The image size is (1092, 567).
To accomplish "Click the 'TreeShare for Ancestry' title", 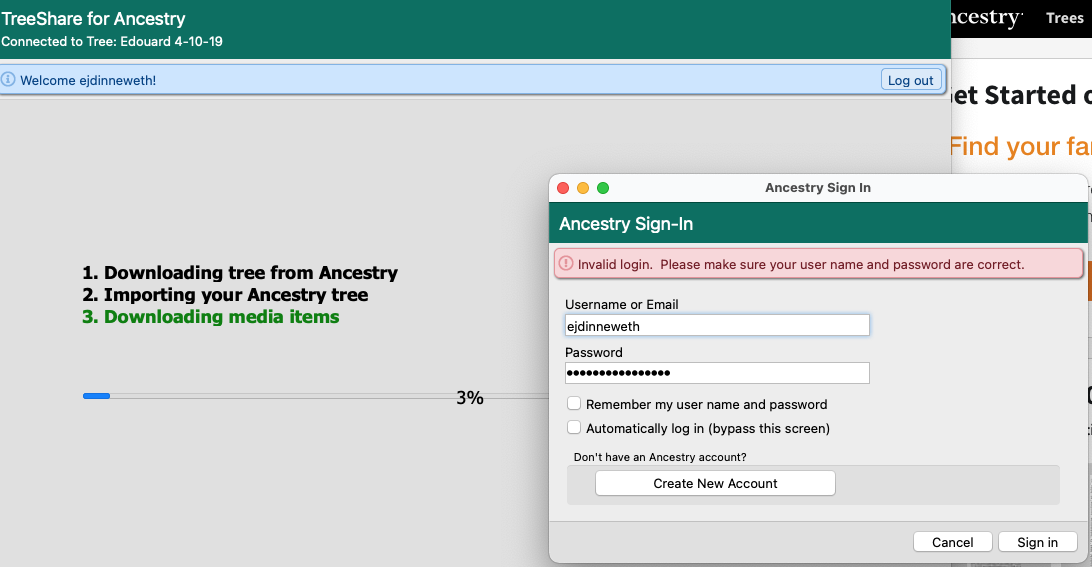I will 93,19.
